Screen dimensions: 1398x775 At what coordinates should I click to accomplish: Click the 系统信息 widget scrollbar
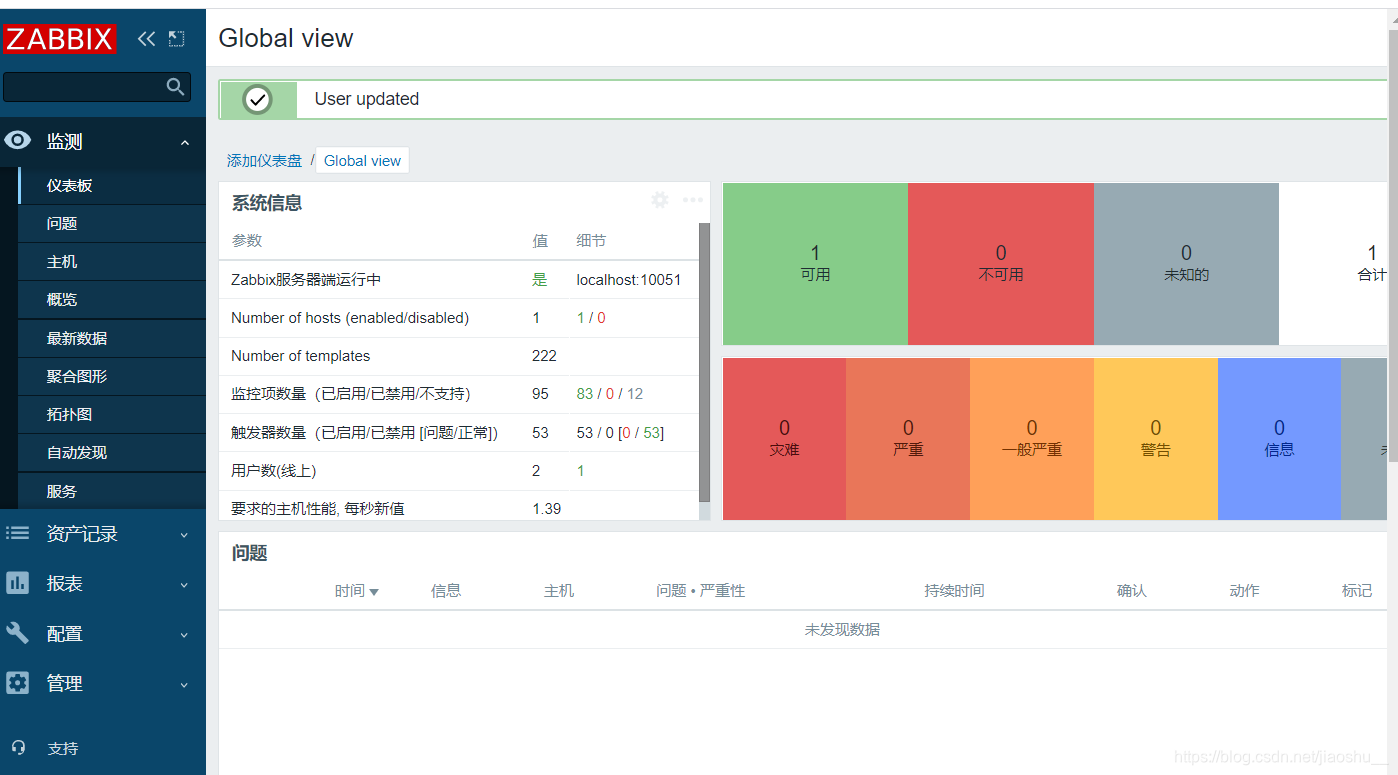[704, 360]
